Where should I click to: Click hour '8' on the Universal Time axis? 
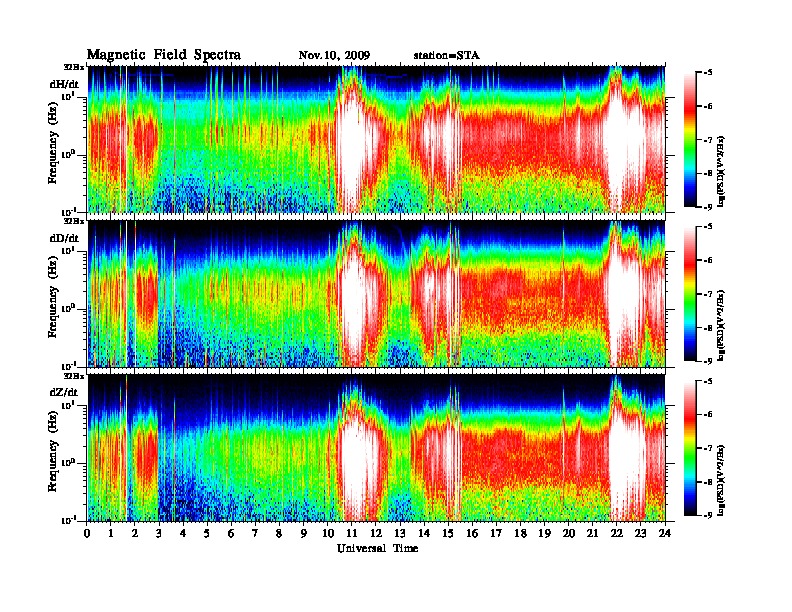click(279, 534)
